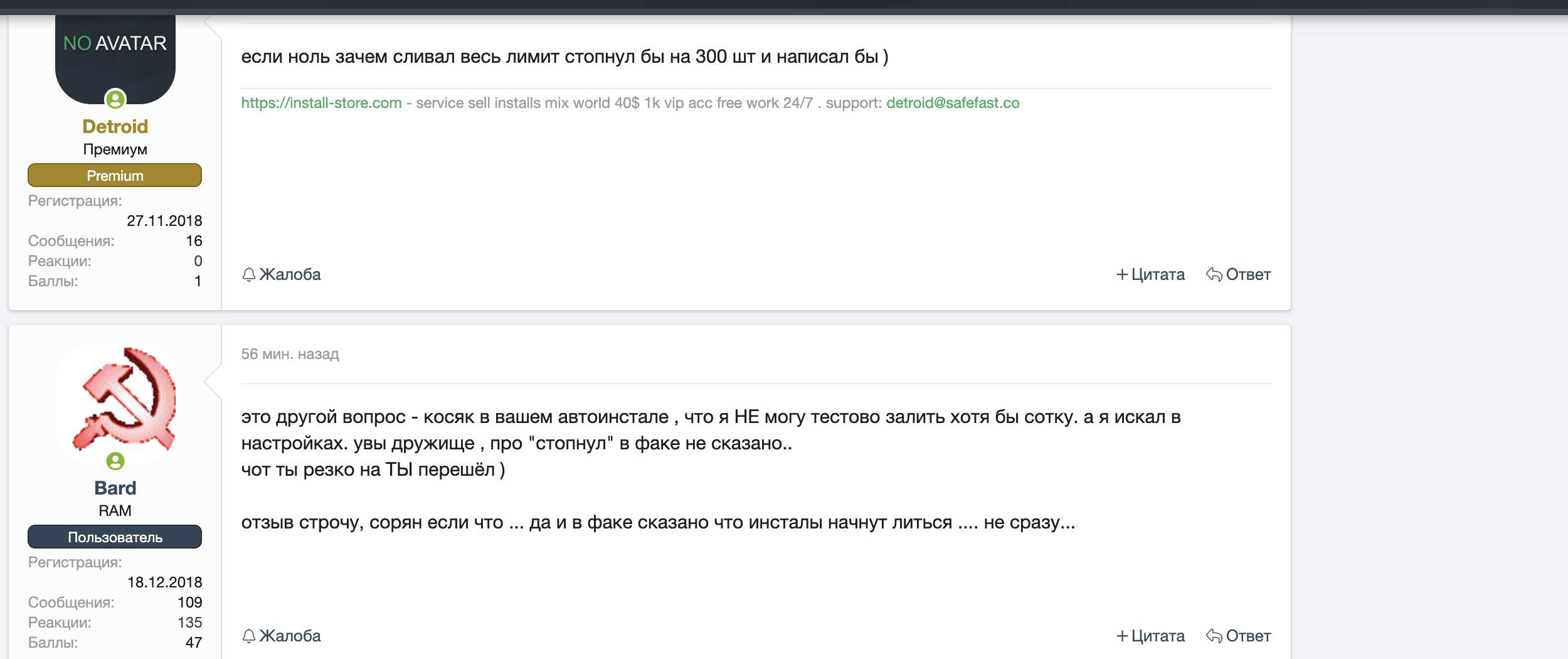Click the report bell icon on Detroid's post
Screen dimensions: 1568x659
tap(250, 274)
